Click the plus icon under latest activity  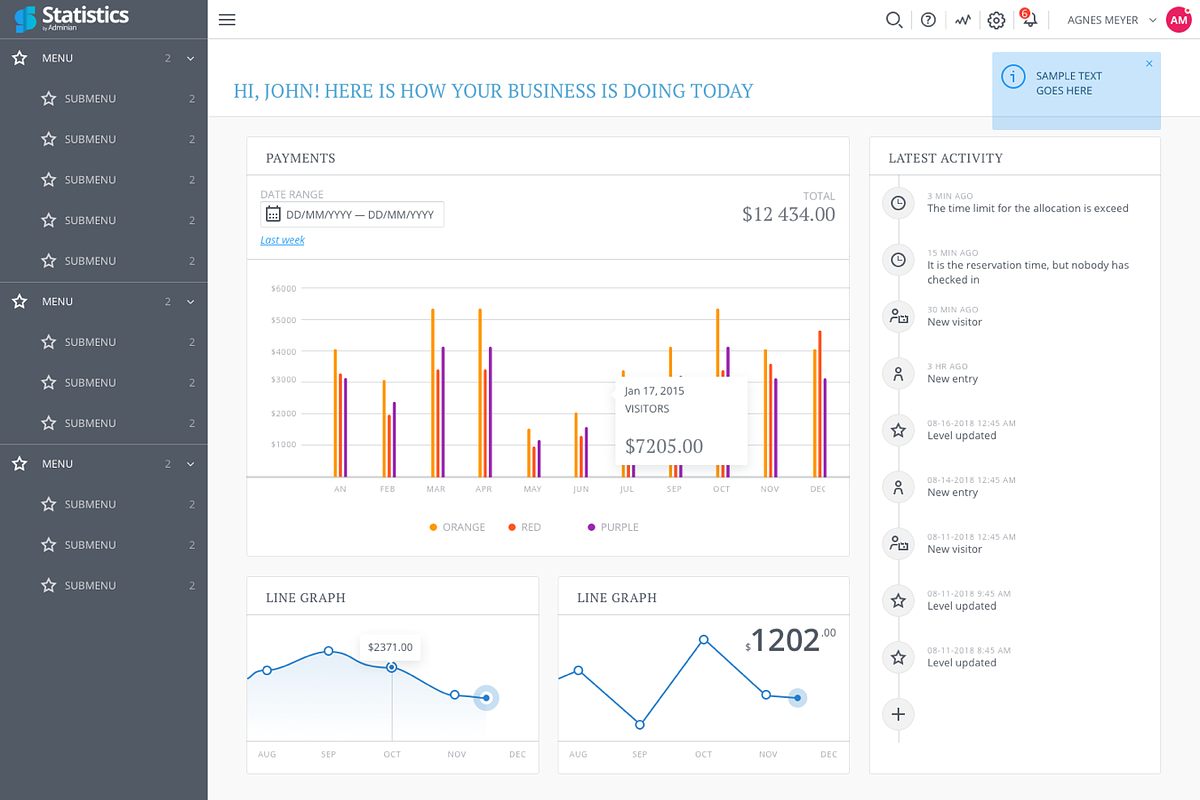898,714
